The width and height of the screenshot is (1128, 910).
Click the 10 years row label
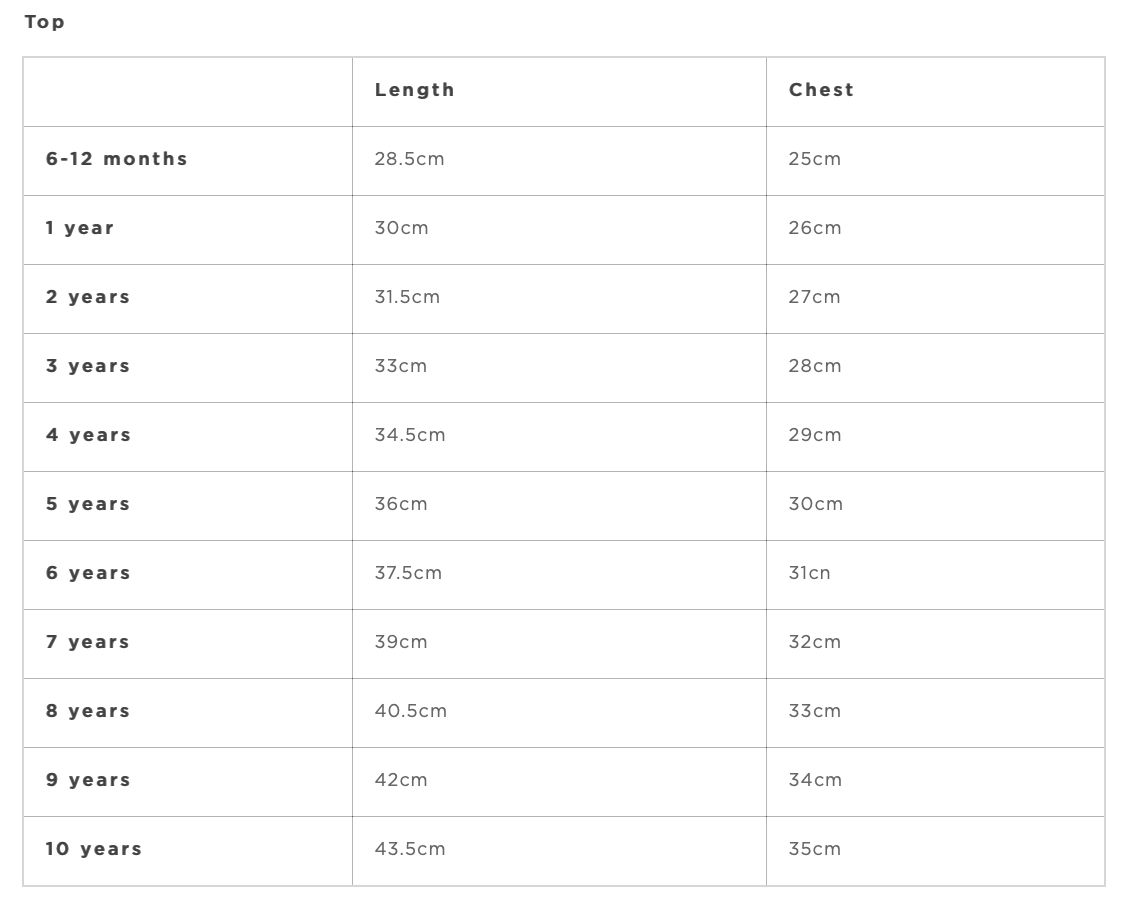coord(94,849)
